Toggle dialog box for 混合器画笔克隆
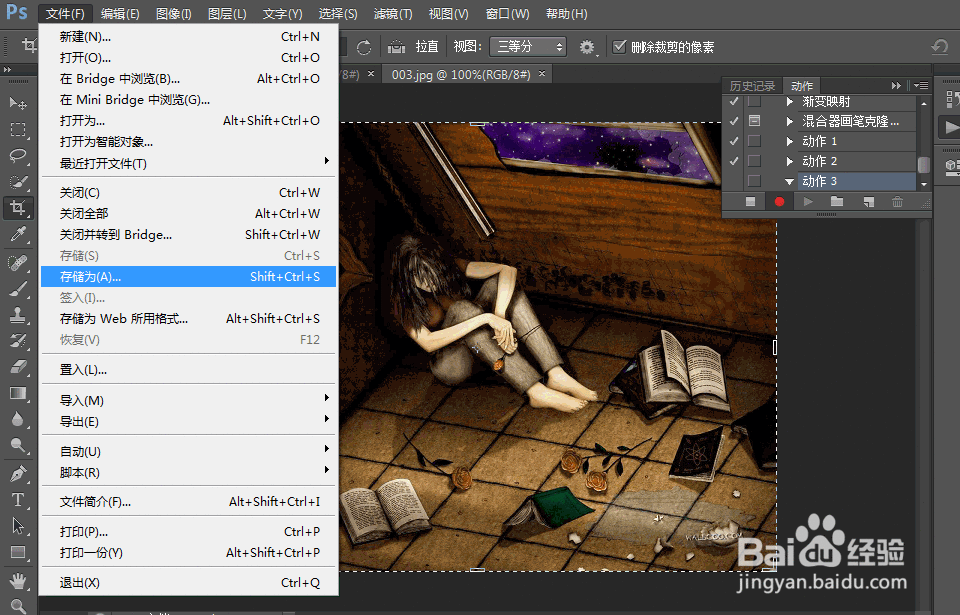The image size is (960, 615). coord(754,121)
